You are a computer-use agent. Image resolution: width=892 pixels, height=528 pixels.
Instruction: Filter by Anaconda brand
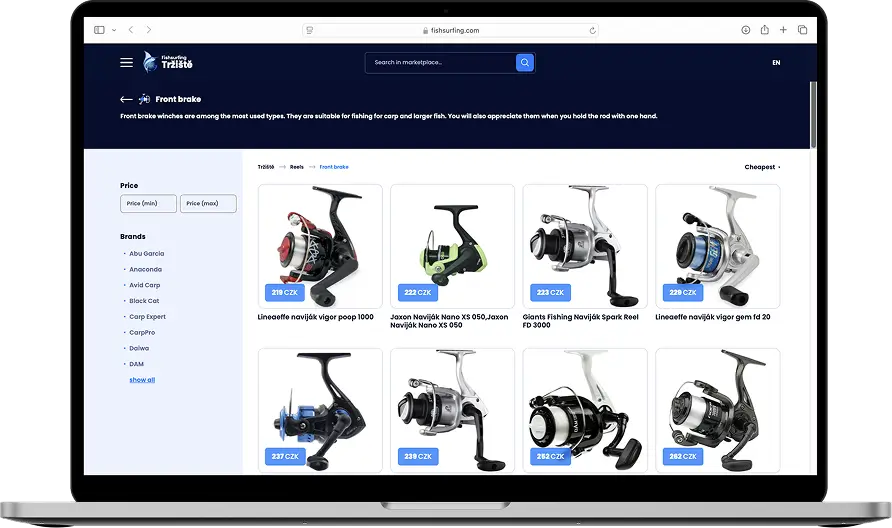146,270
